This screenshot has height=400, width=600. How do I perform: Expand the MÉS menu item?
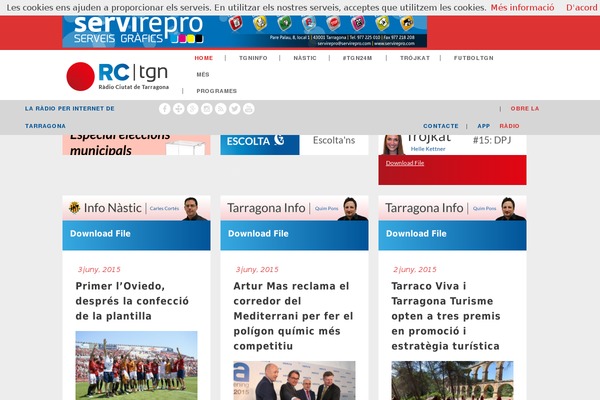pos(203,75)
